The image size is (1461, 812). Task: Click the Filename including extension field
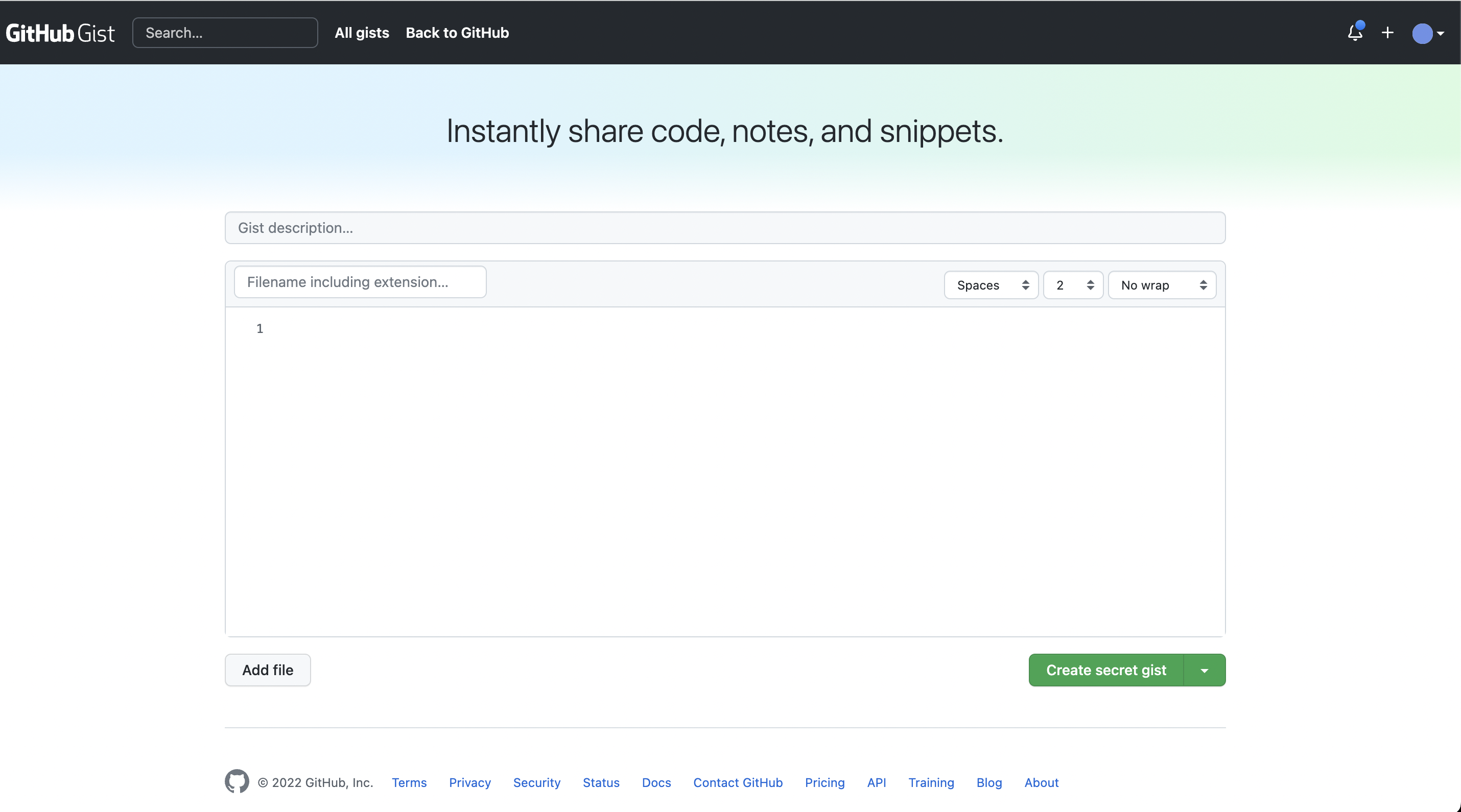tap(360, 282)
